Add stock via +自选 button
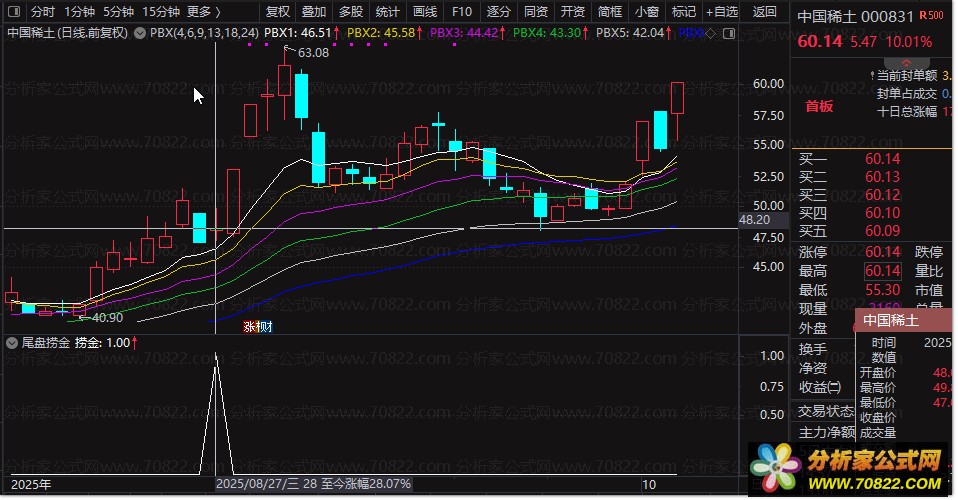Image resolution: width=958 pixels, height=500 pixels. coord(720,12)
